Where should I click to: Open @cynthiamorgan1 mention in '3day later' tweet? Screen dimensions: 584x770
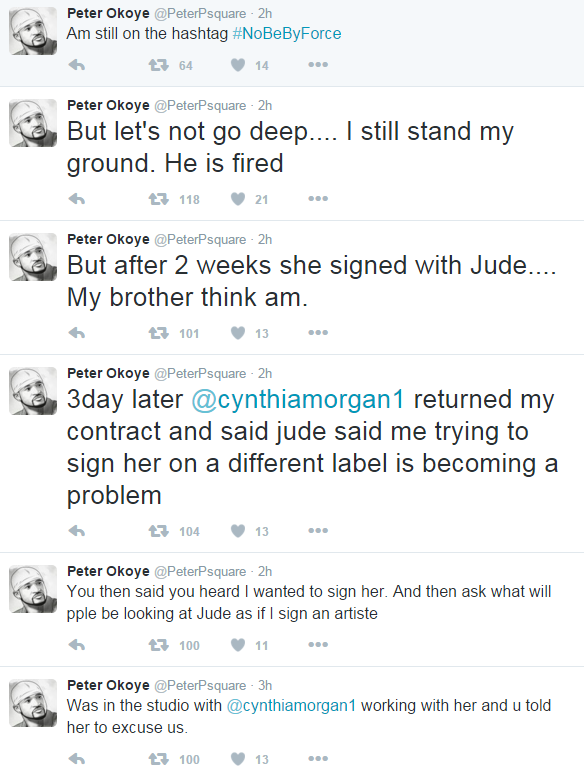298,399
